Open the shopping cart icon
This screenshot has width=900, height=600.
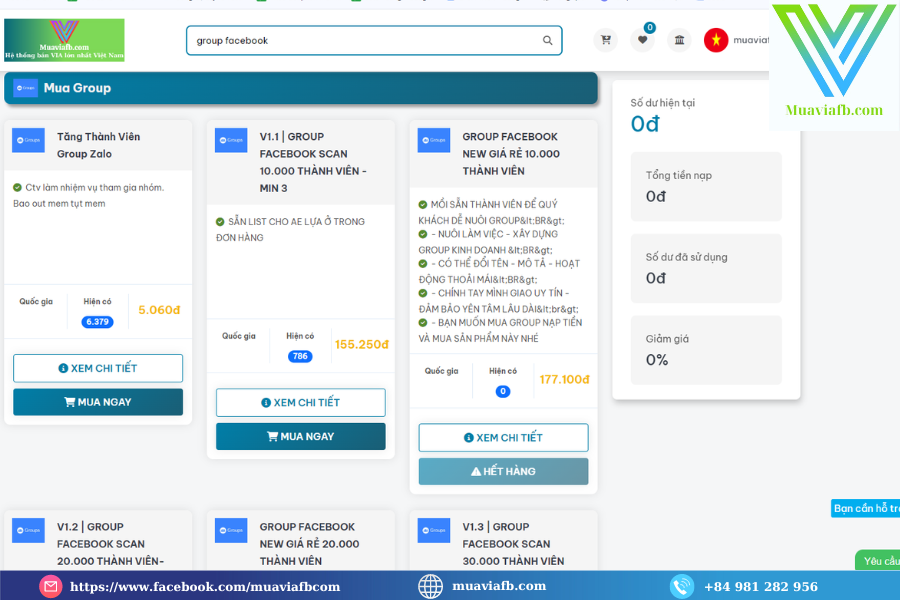click(x=606, y=40)
